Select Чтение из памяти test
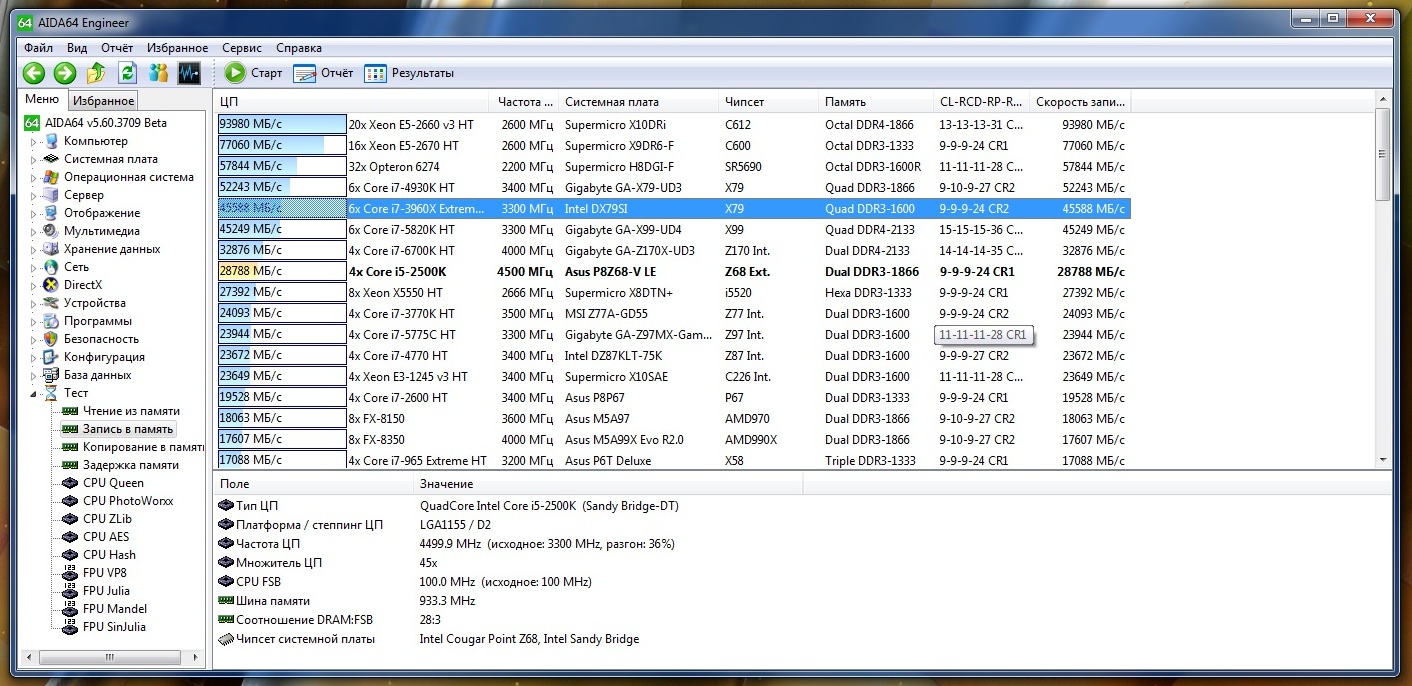The height and width of the screenshot is (686, 1412). pos(131,411)
